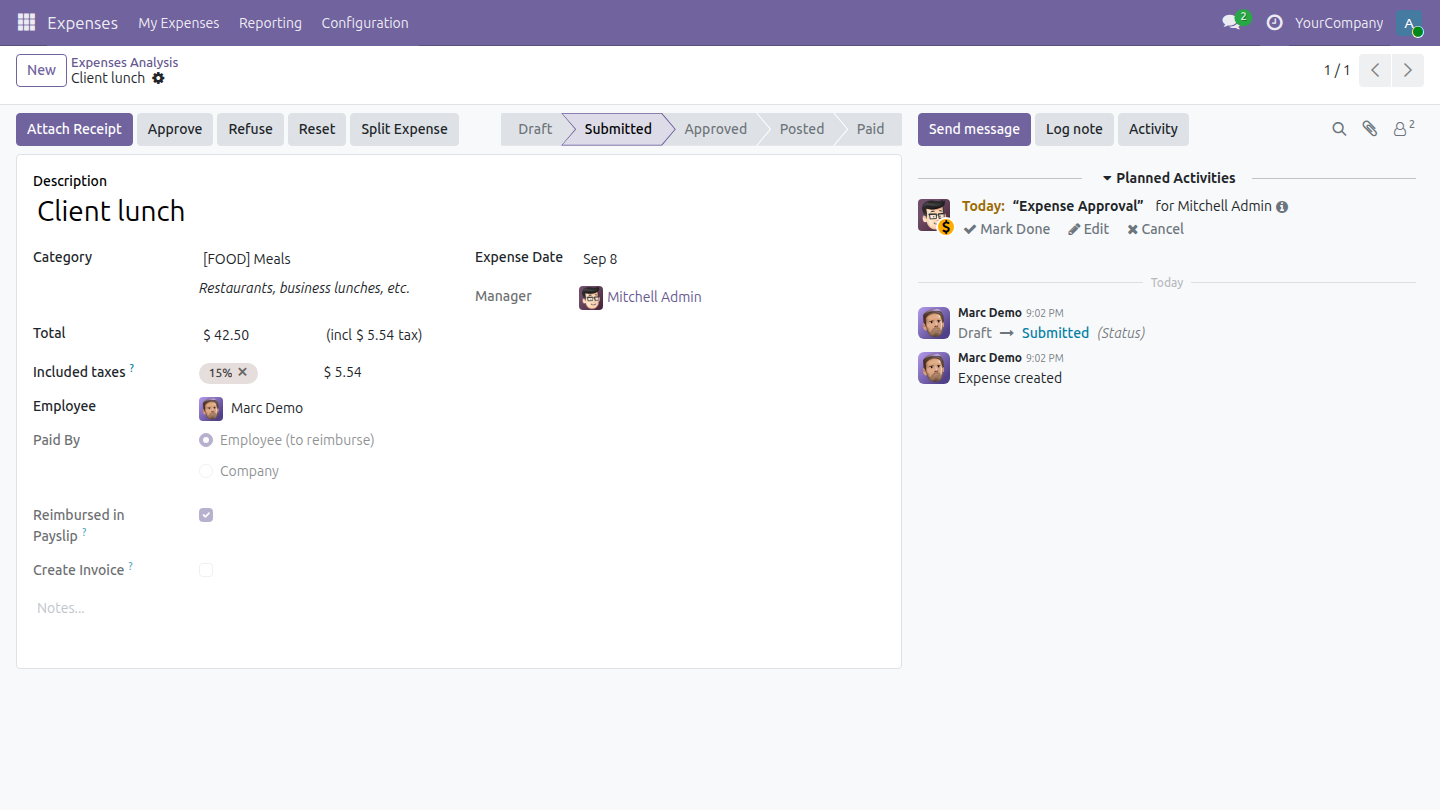Open attachments with the paperclip icon
Viewport: 1440px width, 810px height.
click(1370, 129)
